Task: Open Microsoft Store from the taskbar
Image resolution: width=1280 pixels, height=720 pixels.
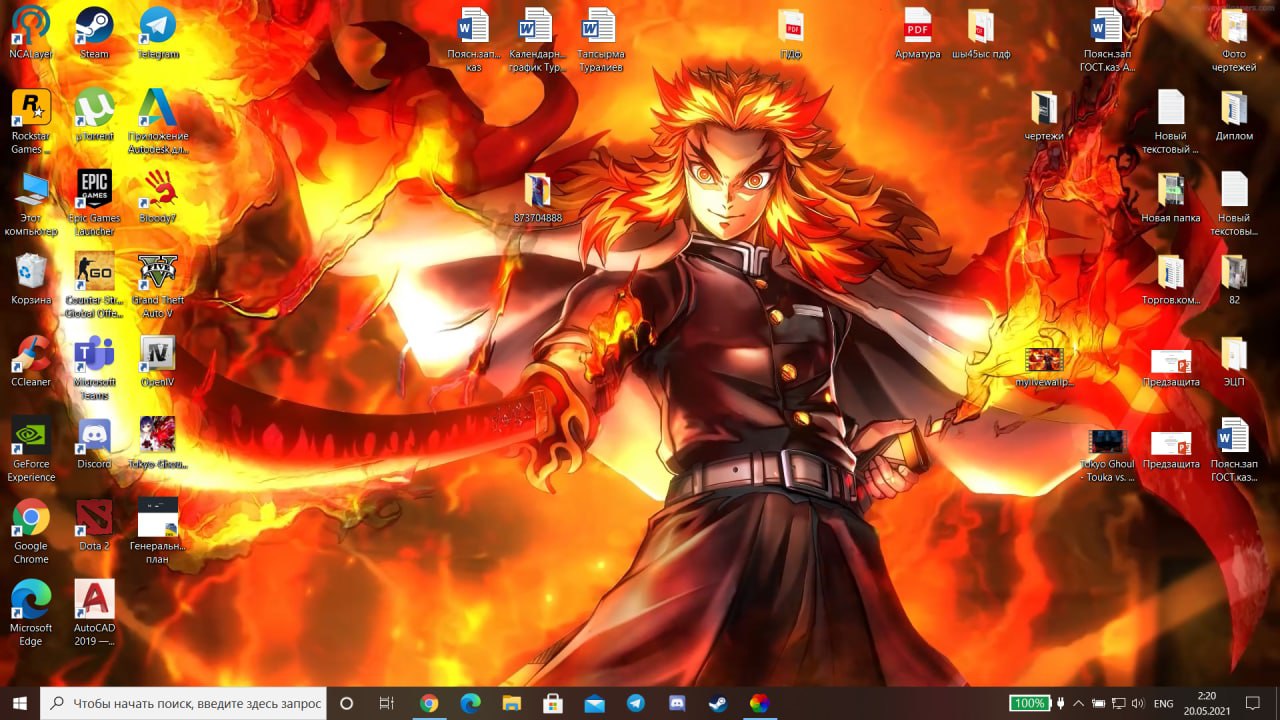Action: point(553,703)
